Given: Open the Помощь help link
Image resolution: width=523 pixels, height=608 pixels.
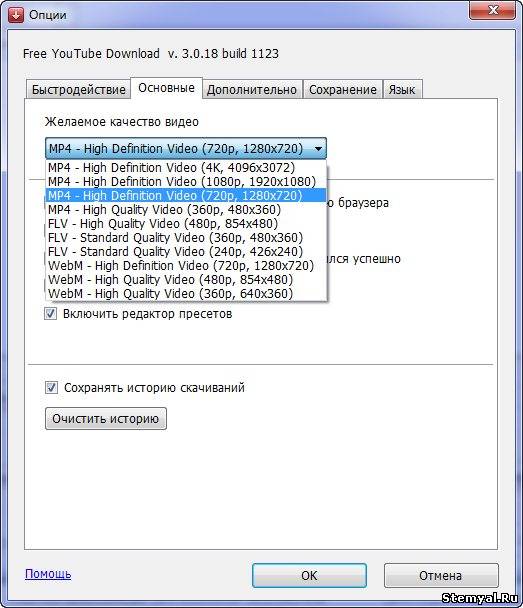Looking at the screenshot, I should pyautogui.click(x=48, y=573).
